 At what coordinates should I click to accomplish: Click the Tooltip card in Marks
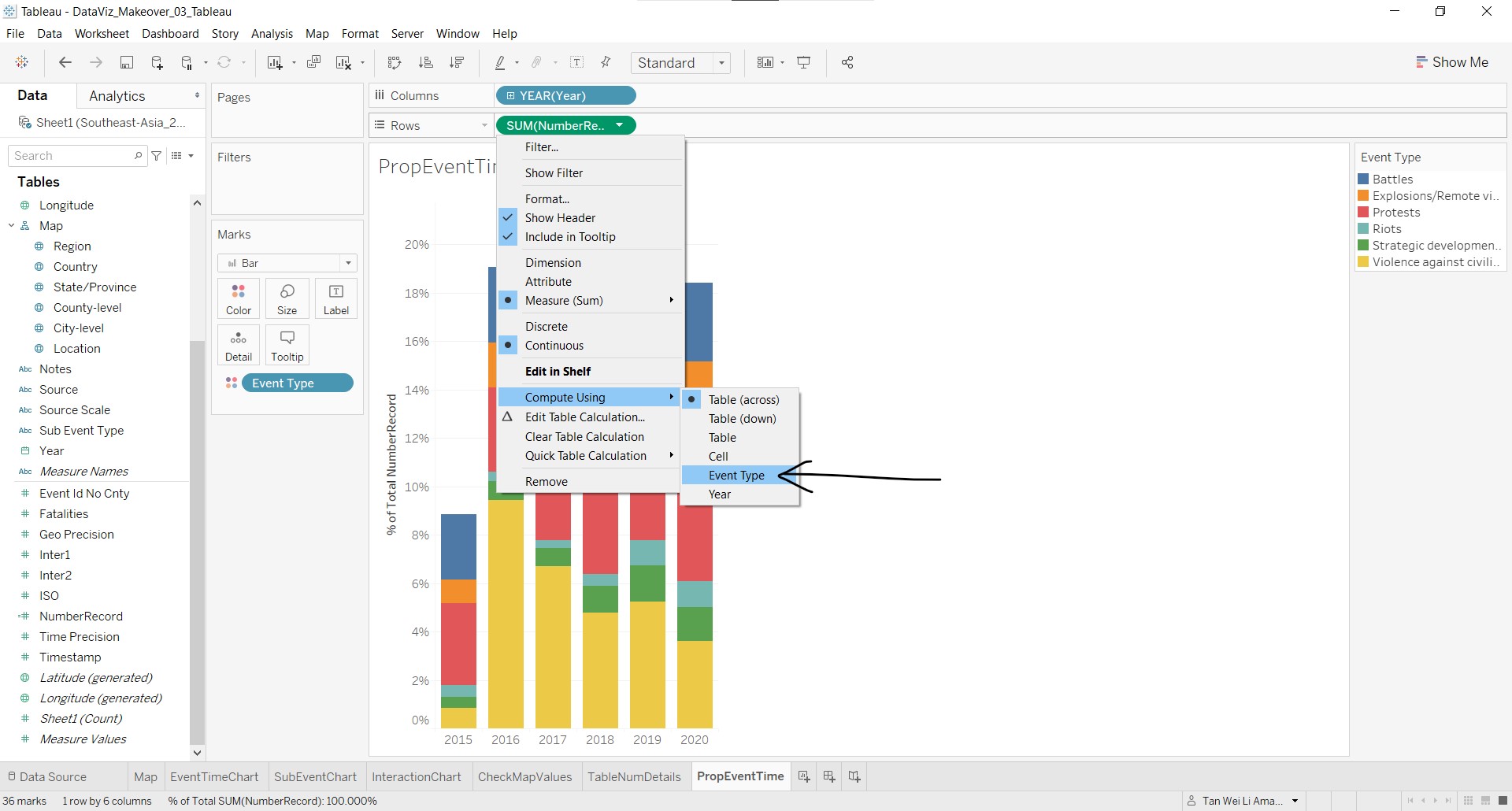[x=287, y=345]
